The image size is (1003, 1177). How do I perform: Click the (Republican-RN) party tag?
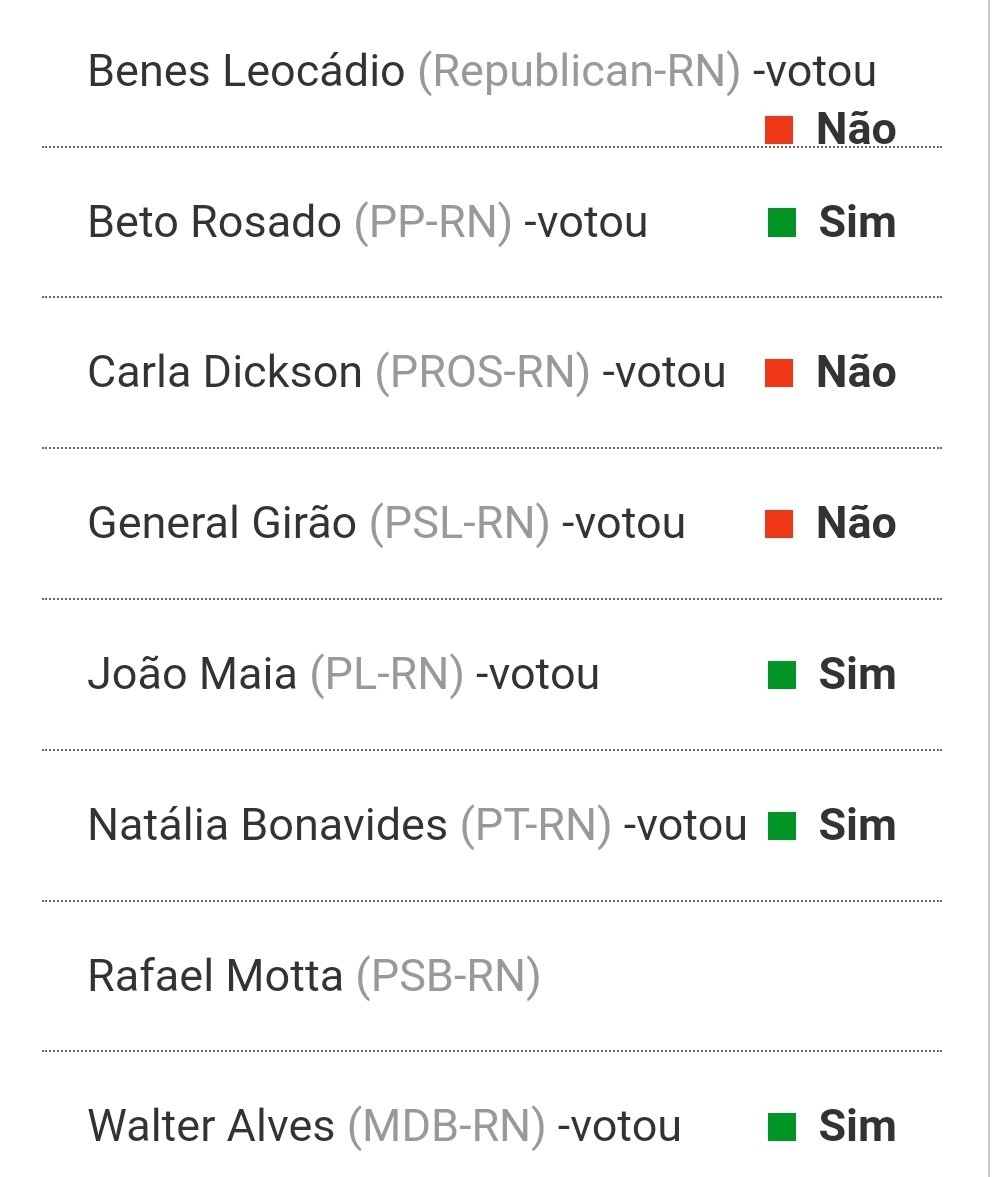tap(579, 72)
